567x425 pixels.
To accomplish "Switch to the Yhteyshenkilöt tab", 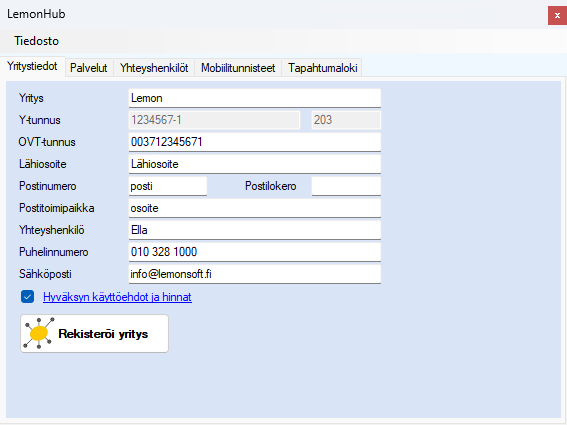I will (x=154, y=68).
